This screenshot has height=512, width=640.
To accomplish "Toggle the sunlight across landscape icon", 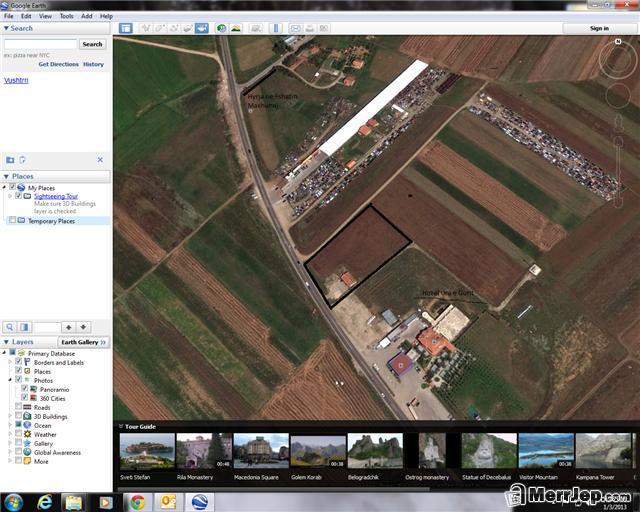I will coord(236,28).
